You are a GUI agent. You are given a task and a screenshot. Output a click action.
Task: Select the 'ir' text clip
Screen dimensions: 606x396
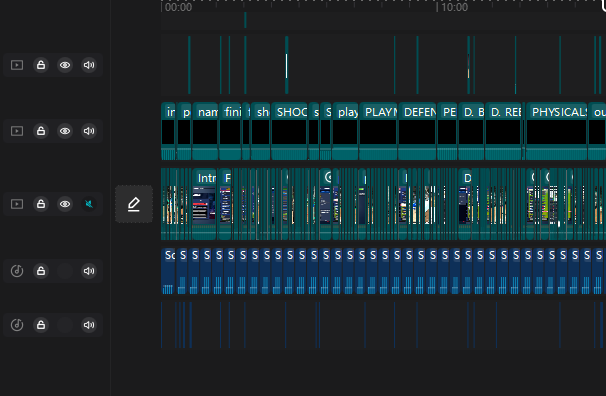click(168, 131)
